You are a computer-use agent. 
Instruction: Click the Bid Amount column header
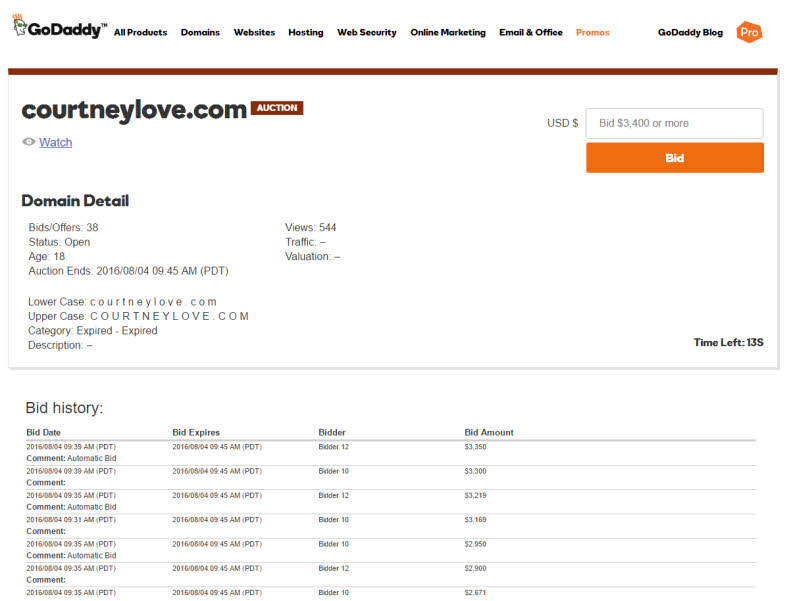coord(489,432)
